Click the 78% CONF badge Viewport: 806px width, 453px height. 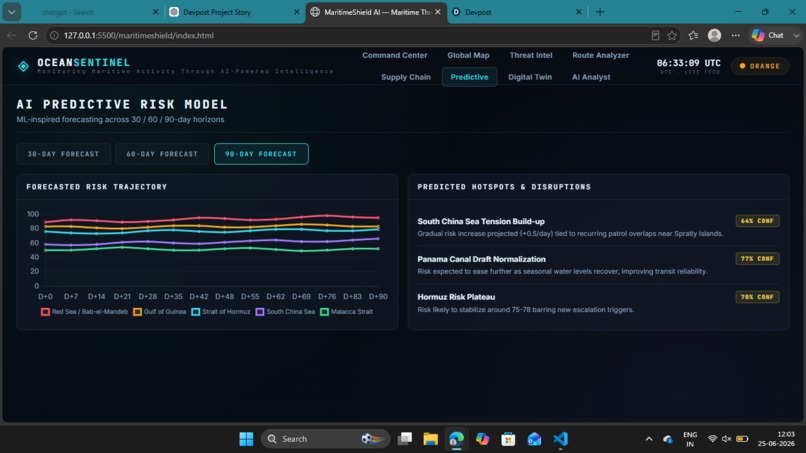click(x=757, y=297)
